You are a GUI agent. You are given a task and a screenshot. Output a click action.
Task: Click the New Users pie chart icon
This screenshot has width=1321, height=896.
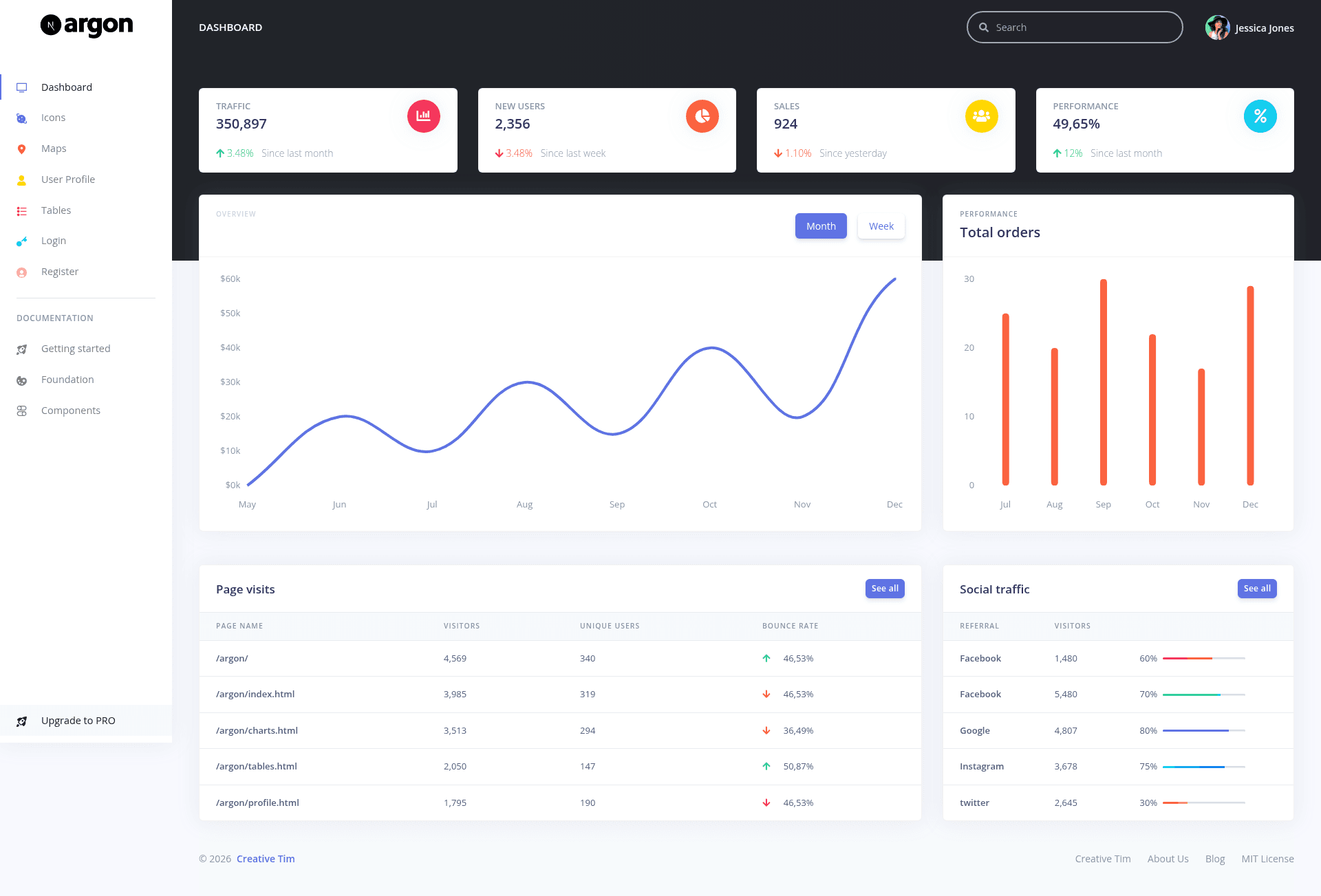point(702,116)
